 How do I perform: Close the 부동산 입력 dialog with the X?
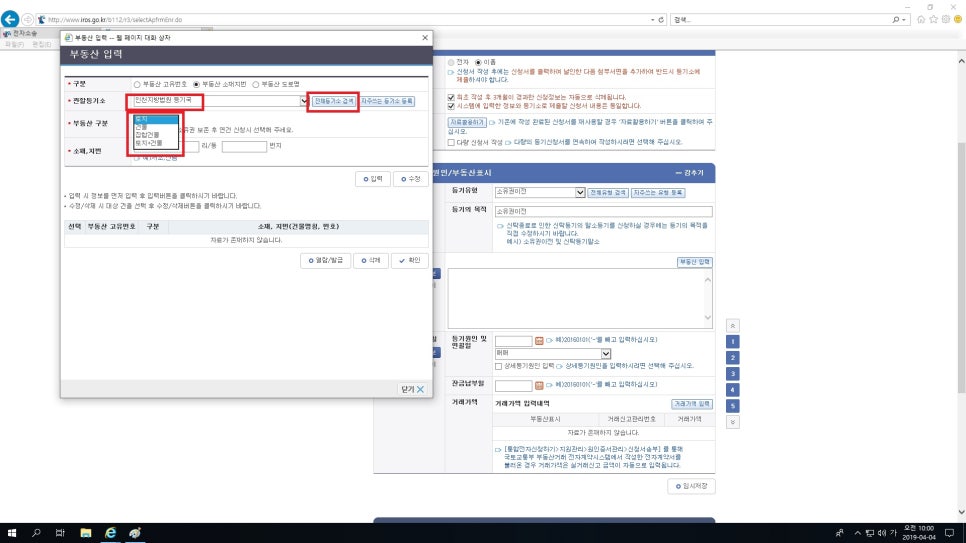(x=424, y=38)
